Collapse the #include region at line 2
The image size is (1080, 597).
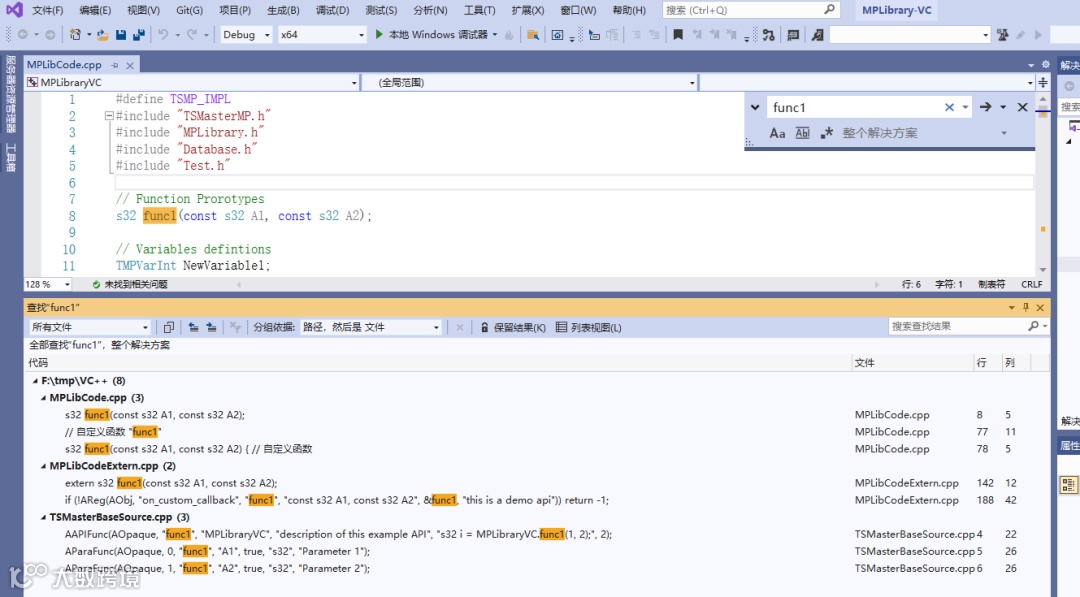(109, 116)
